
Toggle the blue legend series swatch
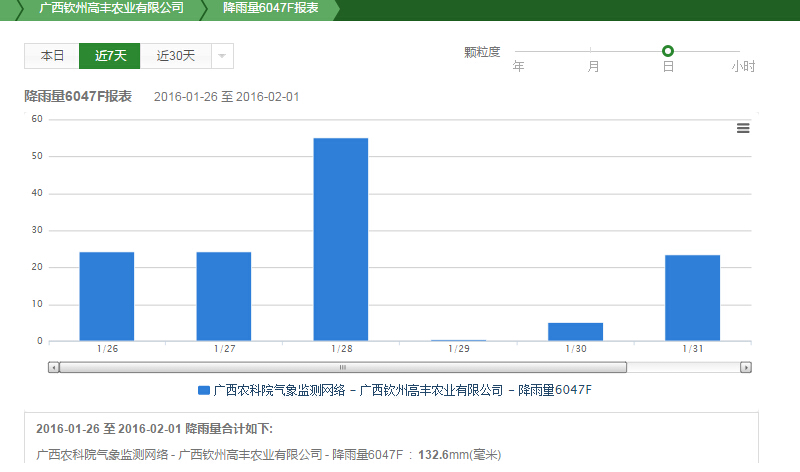[x=204, y=390]
